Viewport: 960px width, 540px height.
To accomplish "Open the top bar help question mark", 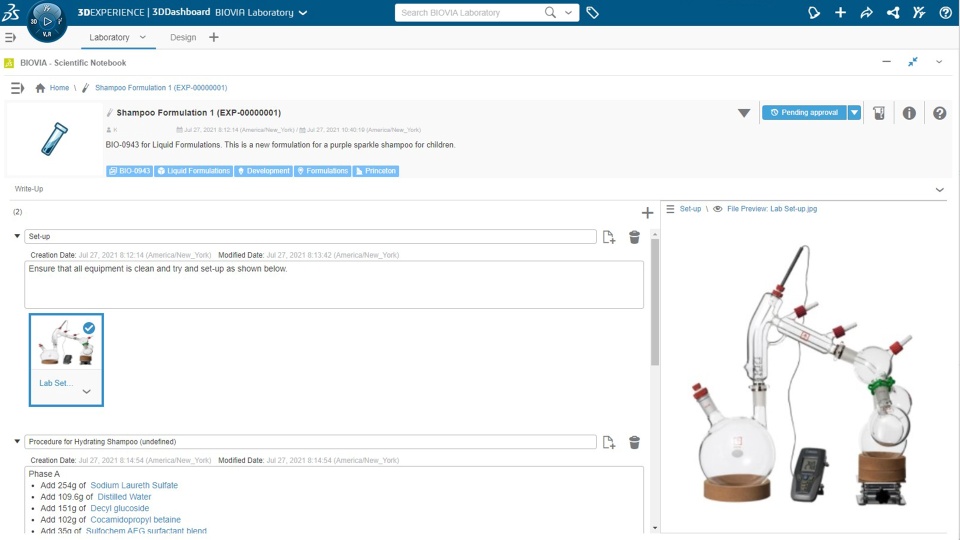I will point(945,12).
